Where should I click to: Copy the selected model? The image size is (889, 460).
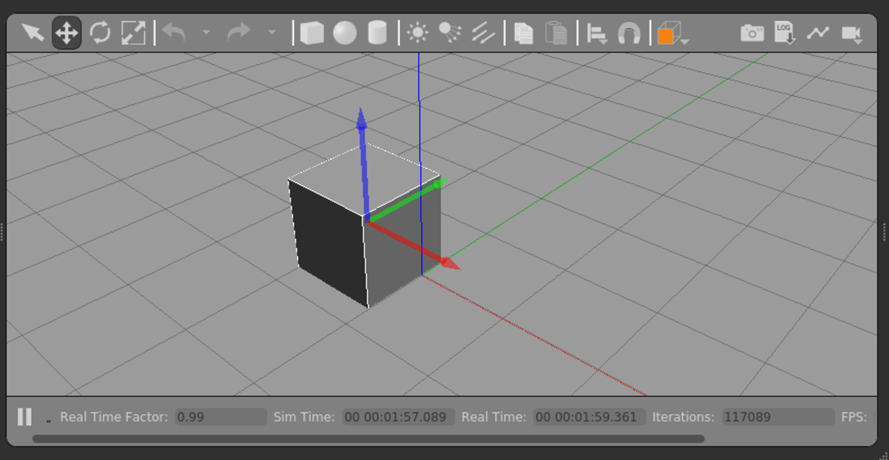(523, 33)
